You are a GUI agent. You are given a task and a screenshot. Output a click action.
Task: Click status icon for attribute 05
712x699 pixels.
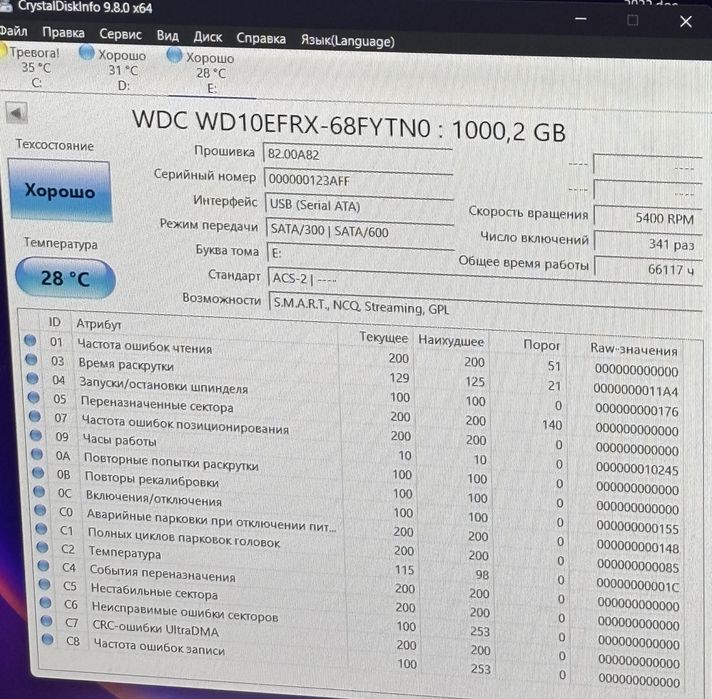pyautogui.click(x=34, y=397)
